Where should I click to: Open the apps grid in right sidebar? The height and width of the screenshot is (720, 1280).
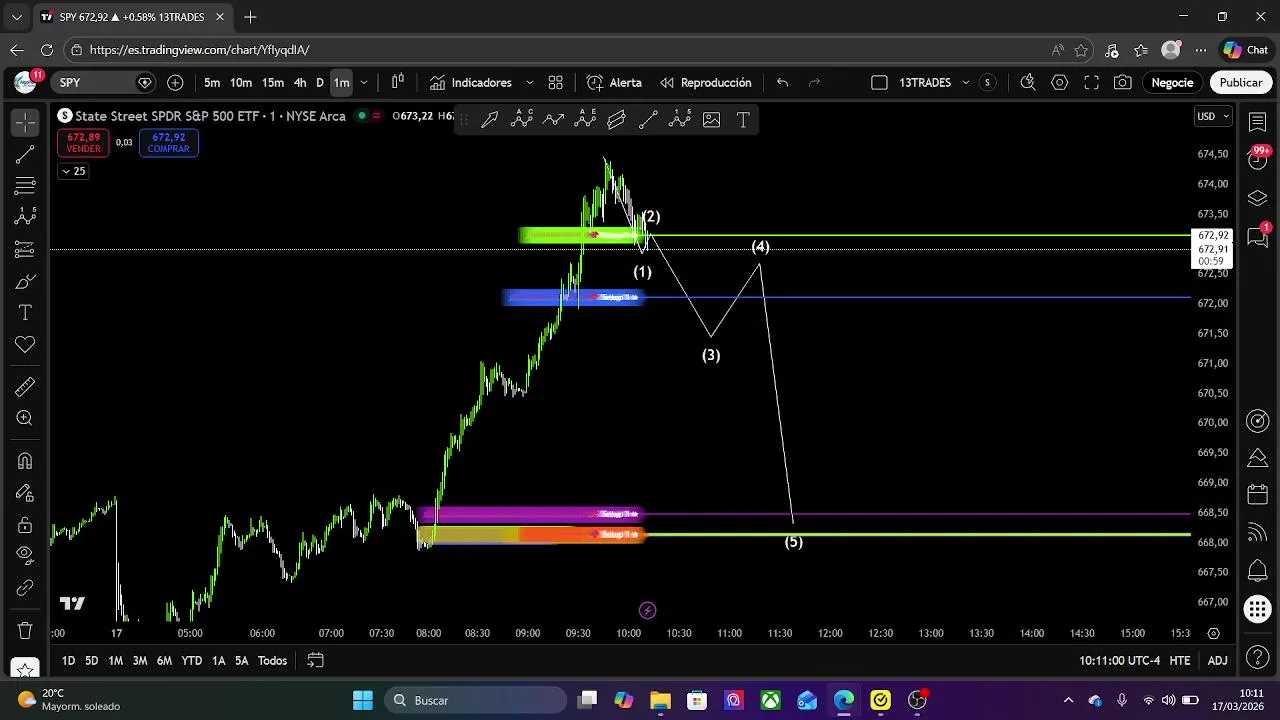pos(1258,608)
